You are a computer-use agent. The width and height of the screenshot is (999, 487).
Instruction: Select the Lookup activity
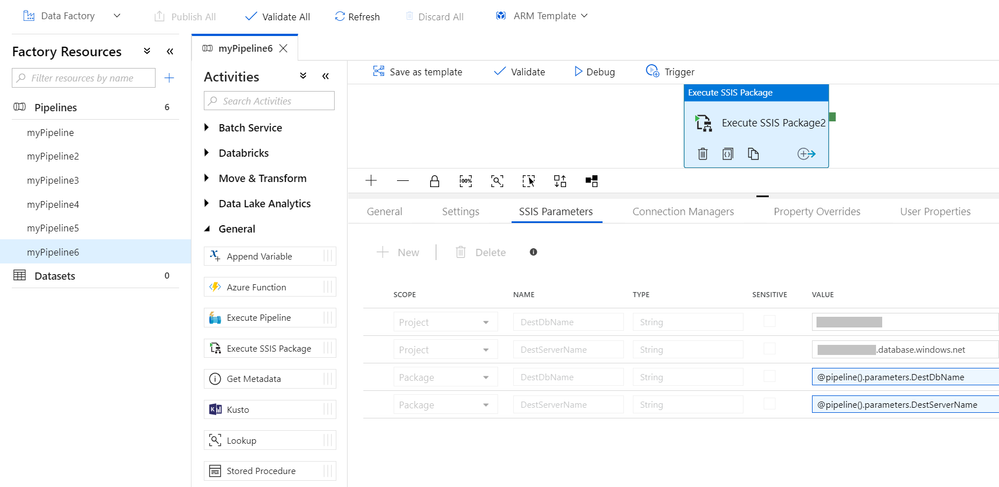point(270,440)
